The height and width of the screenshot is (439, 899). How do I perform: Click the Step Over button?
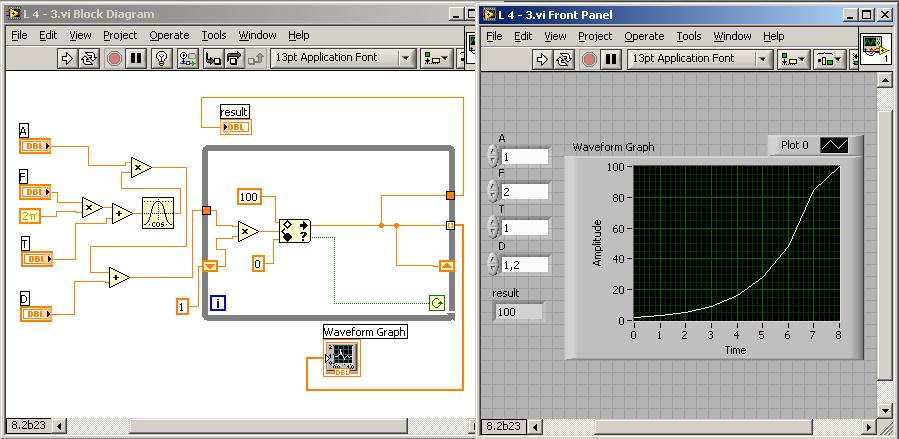(x=233, y=58)
